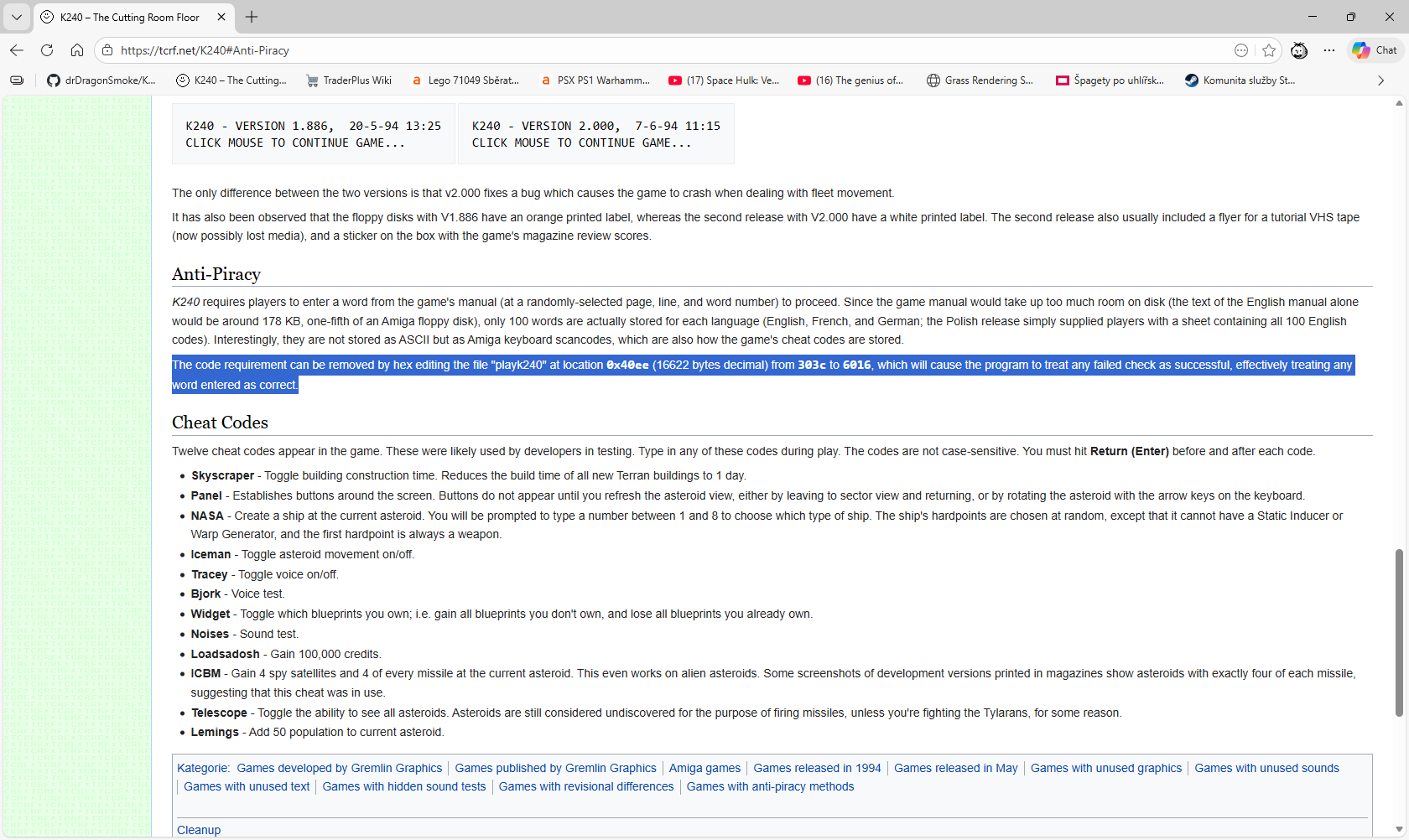Open Games developed by Gremlin Graphics link

click(339, 768)
